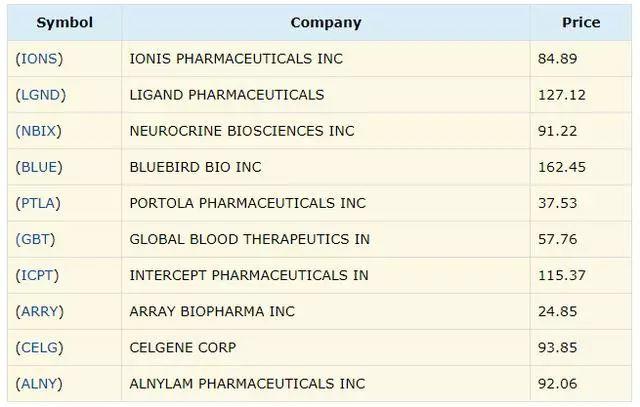
Task: Open the PTLA stock symbol
Action: point(38,203)
